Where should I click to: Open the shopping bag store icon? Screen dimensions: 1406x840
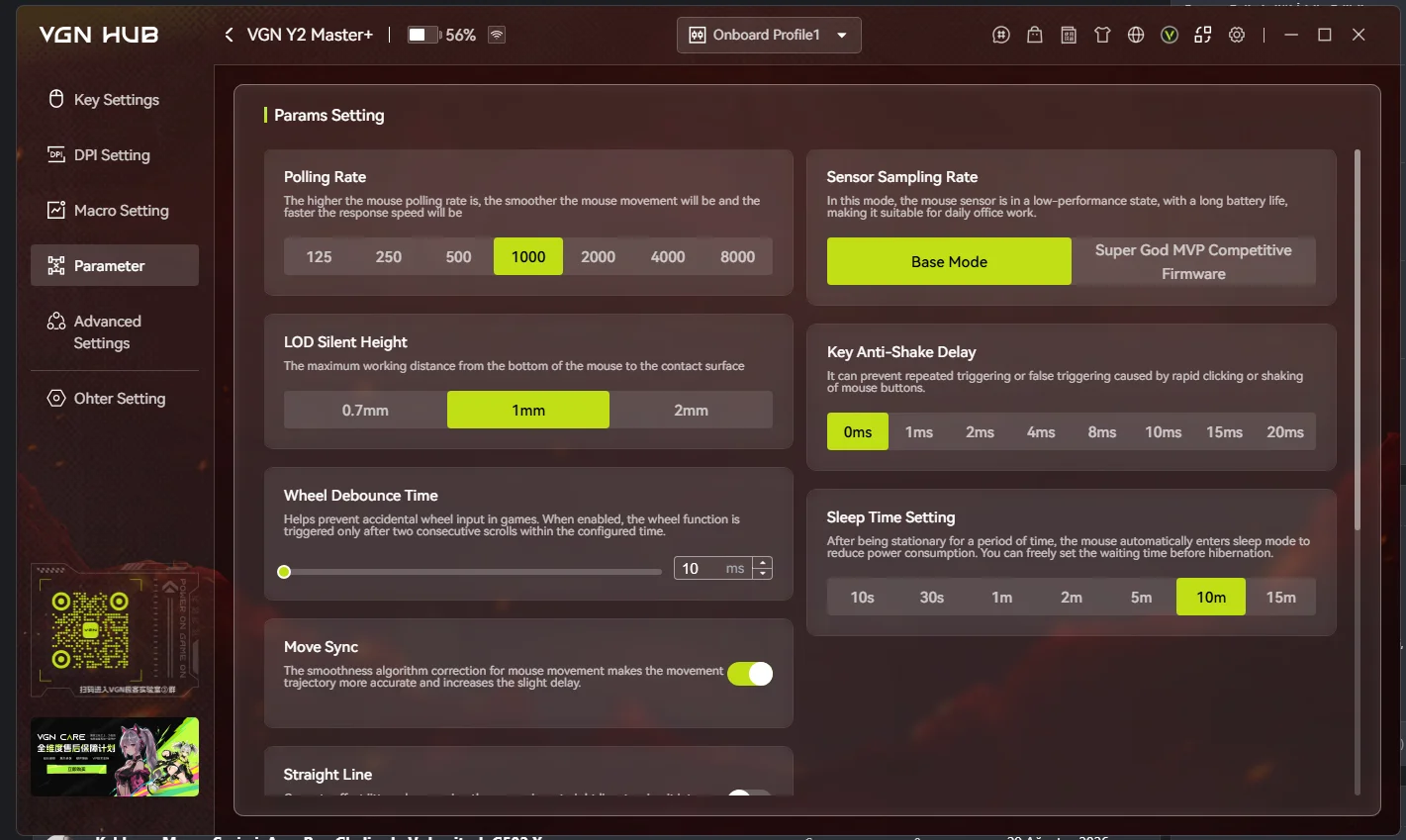(x=1035, y=35)
